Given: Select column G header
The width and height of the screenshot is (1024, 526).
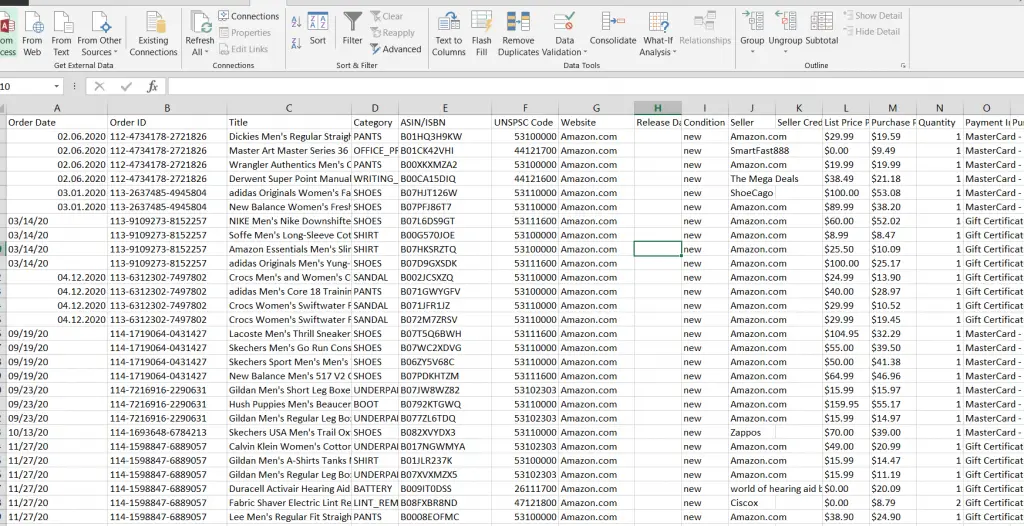Looking at the screenshot, I should click(596, 108).
